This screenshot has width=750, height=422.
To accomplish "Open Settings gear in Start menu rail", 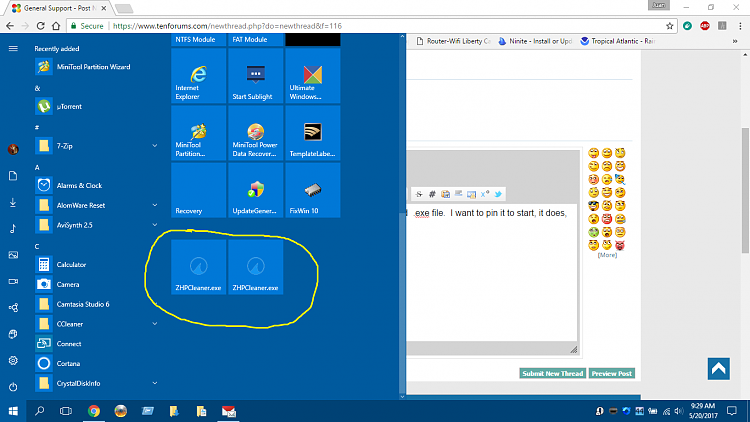I will point(13,360).
